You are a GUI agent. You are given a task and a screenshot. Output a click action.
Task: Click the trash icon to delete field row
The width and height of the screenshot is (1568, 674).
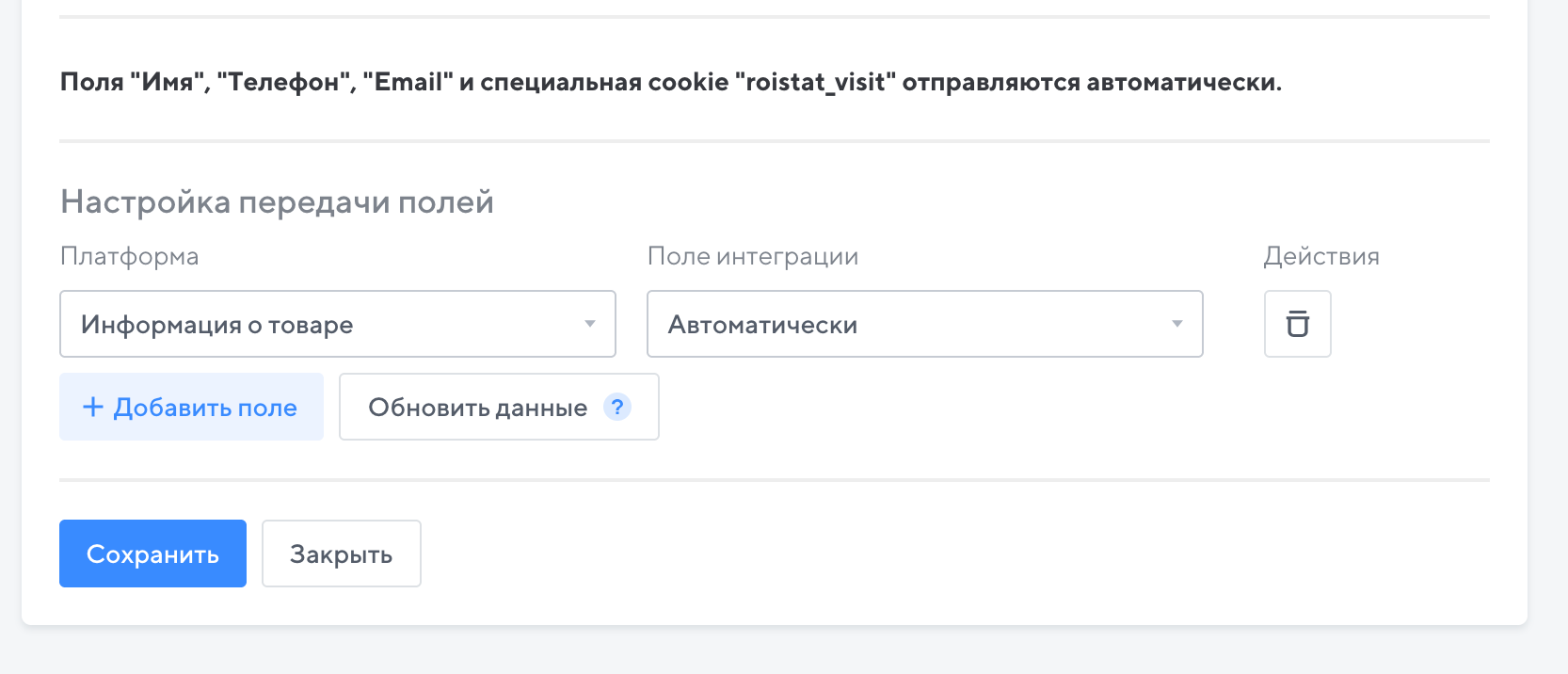coord(1297,324)
